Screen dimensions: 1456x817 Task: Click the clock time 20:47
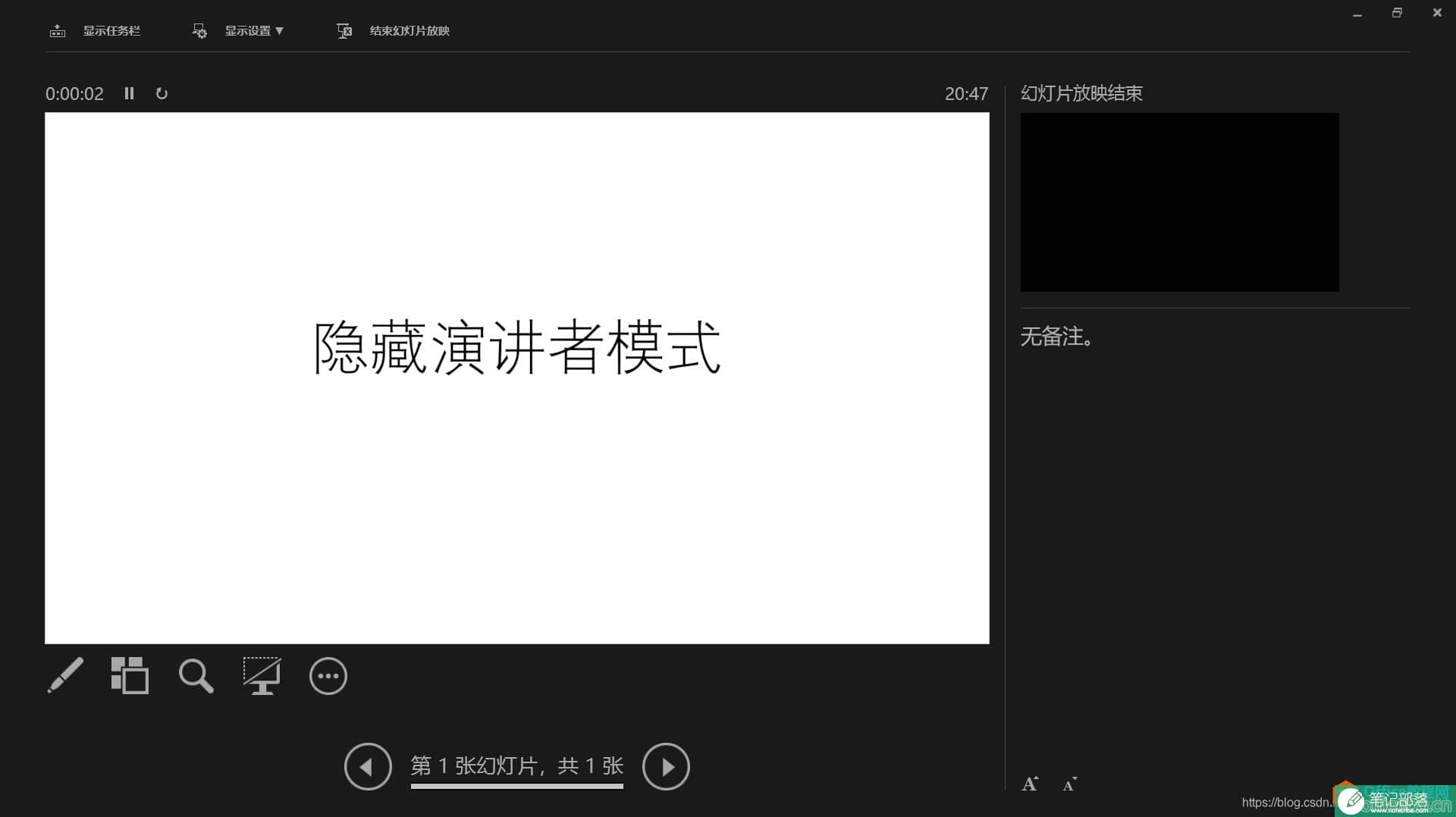click(966, 94)
